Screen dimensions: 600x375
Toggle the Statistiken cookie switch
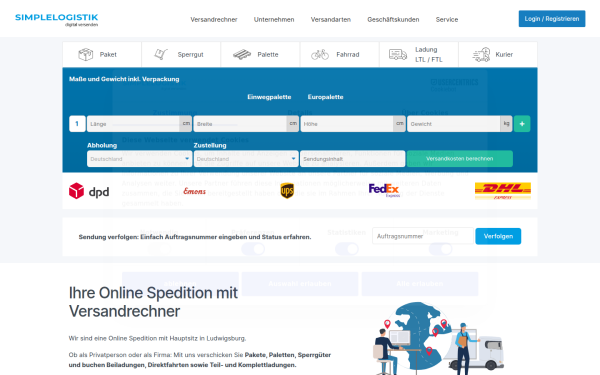click(x=347, y=249)
